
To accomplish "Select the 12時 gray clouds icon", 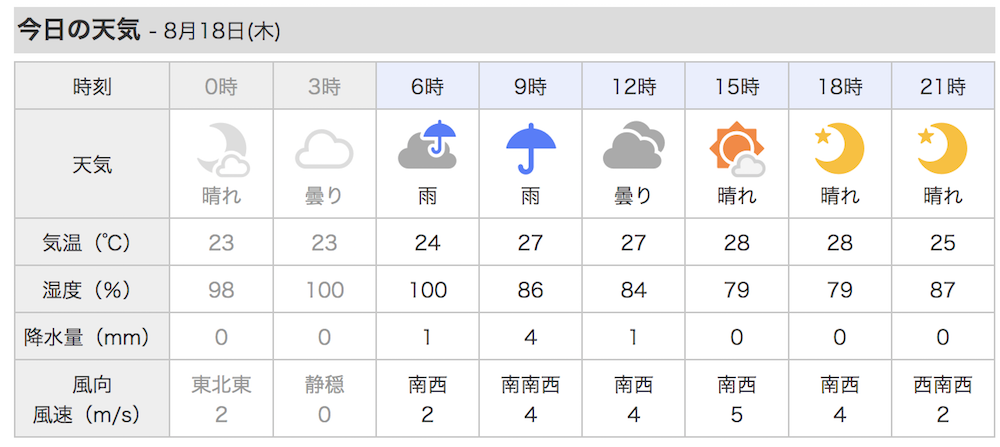I will pos(634,145).
